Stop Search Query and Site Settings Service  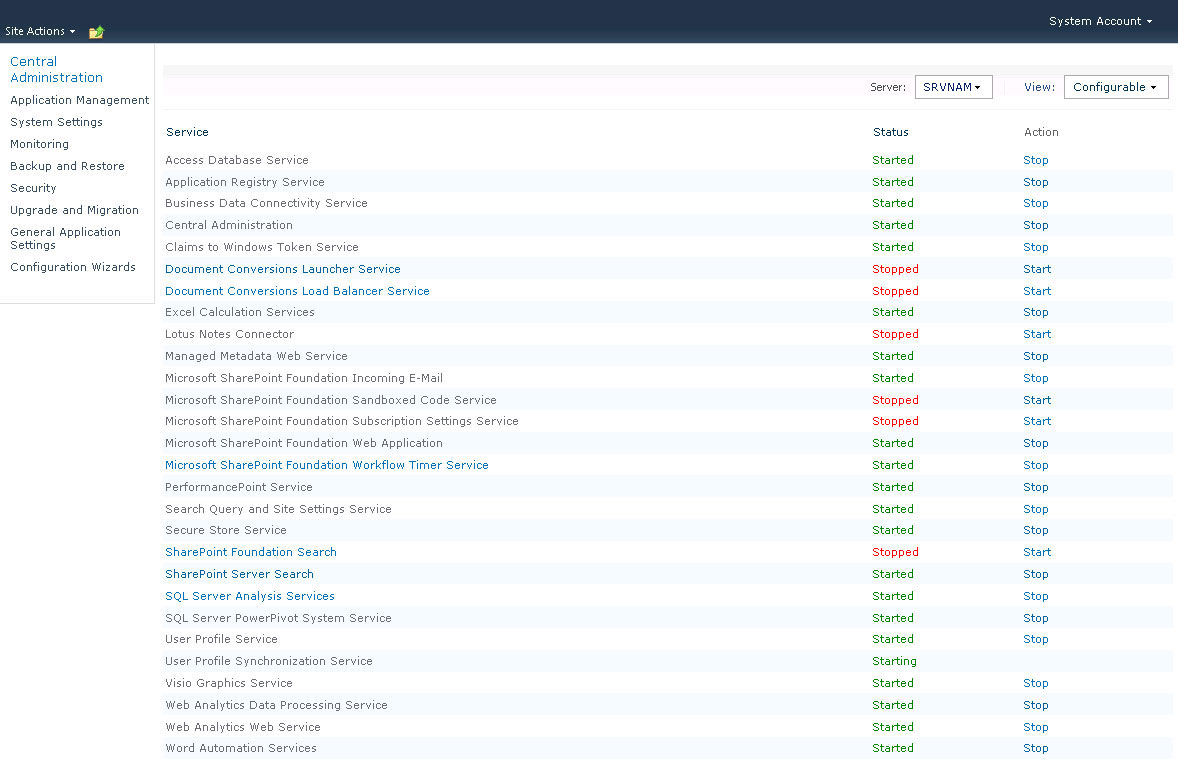(x=1035, y=509)
